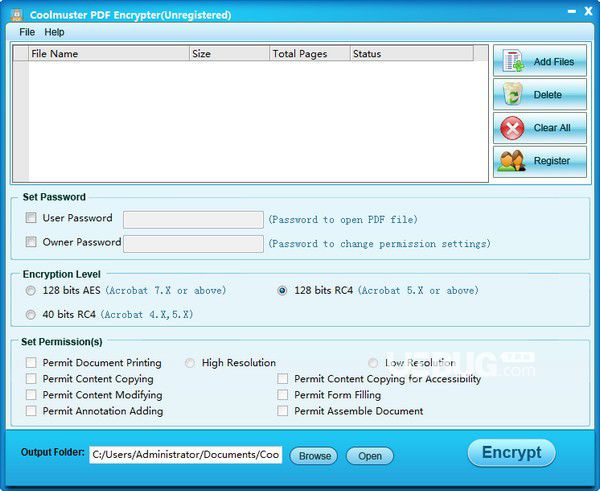Click the Add Files document icon
The image size is (600, 491).
click(x=514, y=60)
